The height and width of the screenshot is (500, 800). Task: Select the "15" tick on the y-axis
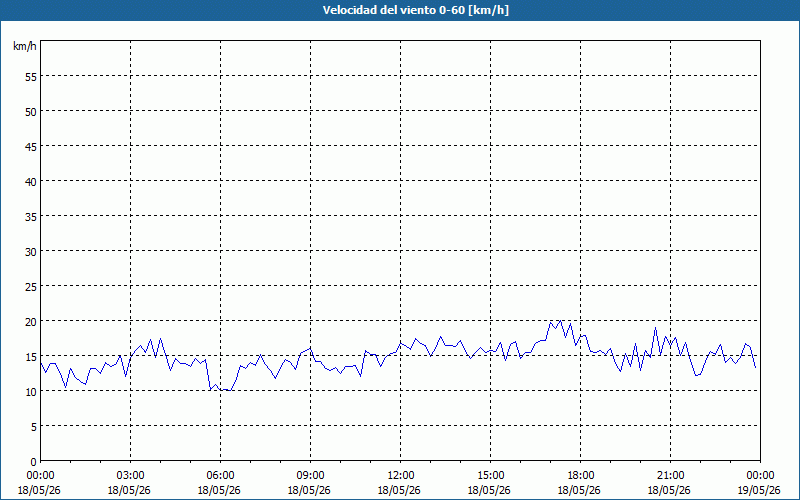[x=31, y=356]
